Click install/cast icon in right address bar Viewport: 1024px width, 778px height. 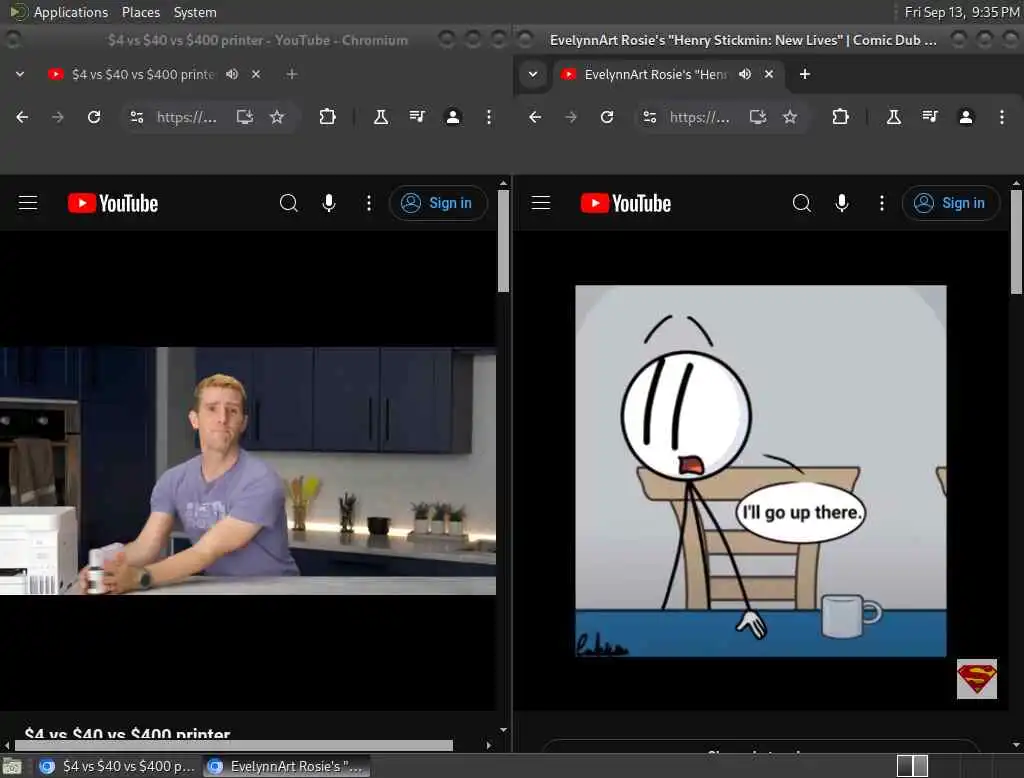pyautogui.click(x=758, y=117)
